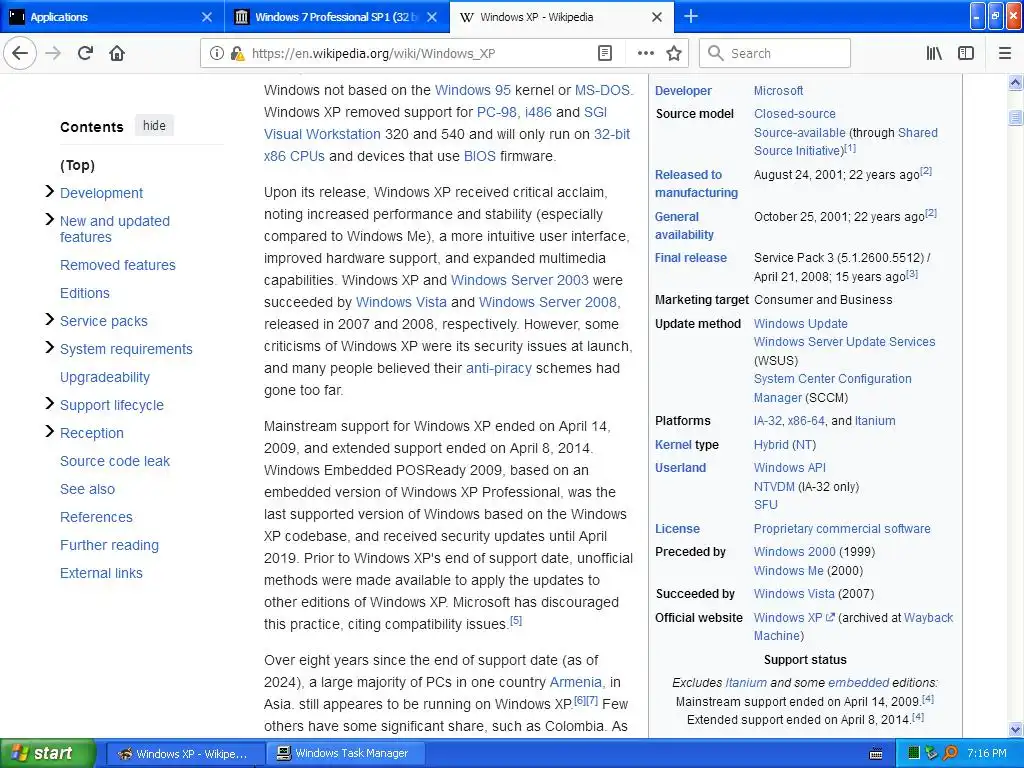The height and width of the screenshot is (768, 1024).
Task: Switch to Windows Task Manager taskbar button
Action: click(345, 753)
